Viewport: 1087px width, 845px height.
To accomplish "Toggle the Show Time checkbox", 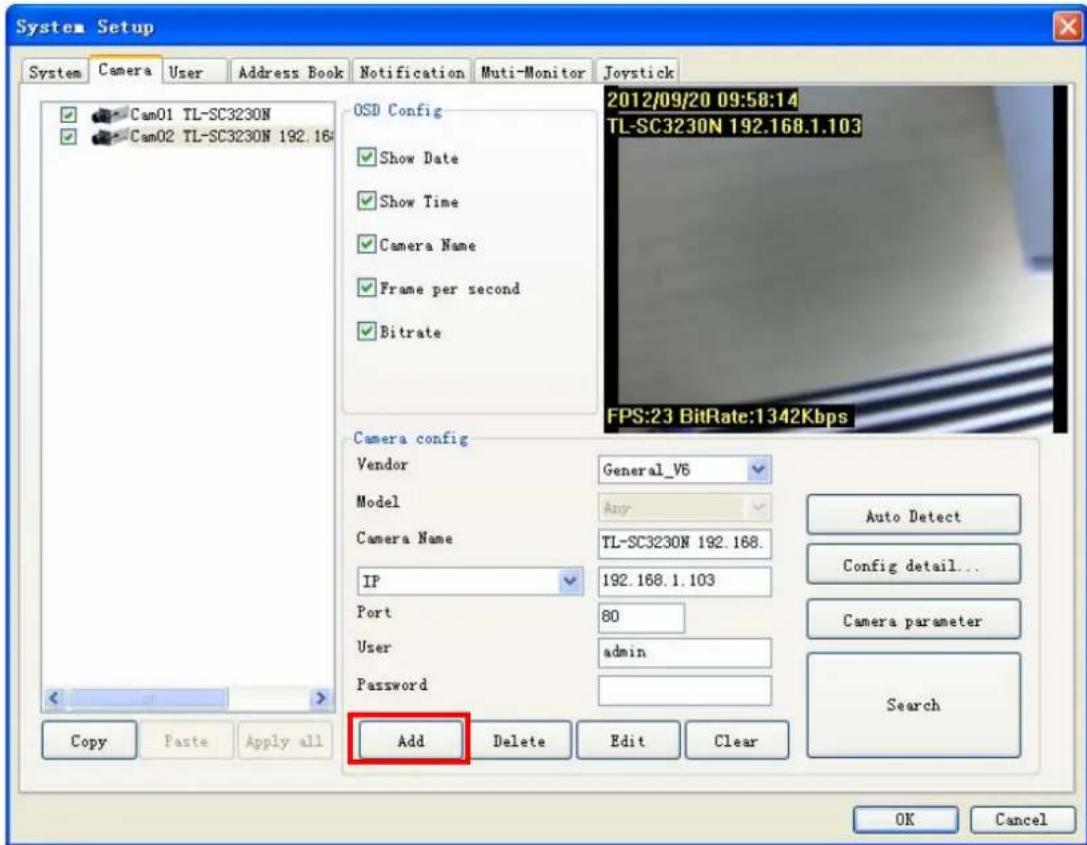I will tap(367, 201).
